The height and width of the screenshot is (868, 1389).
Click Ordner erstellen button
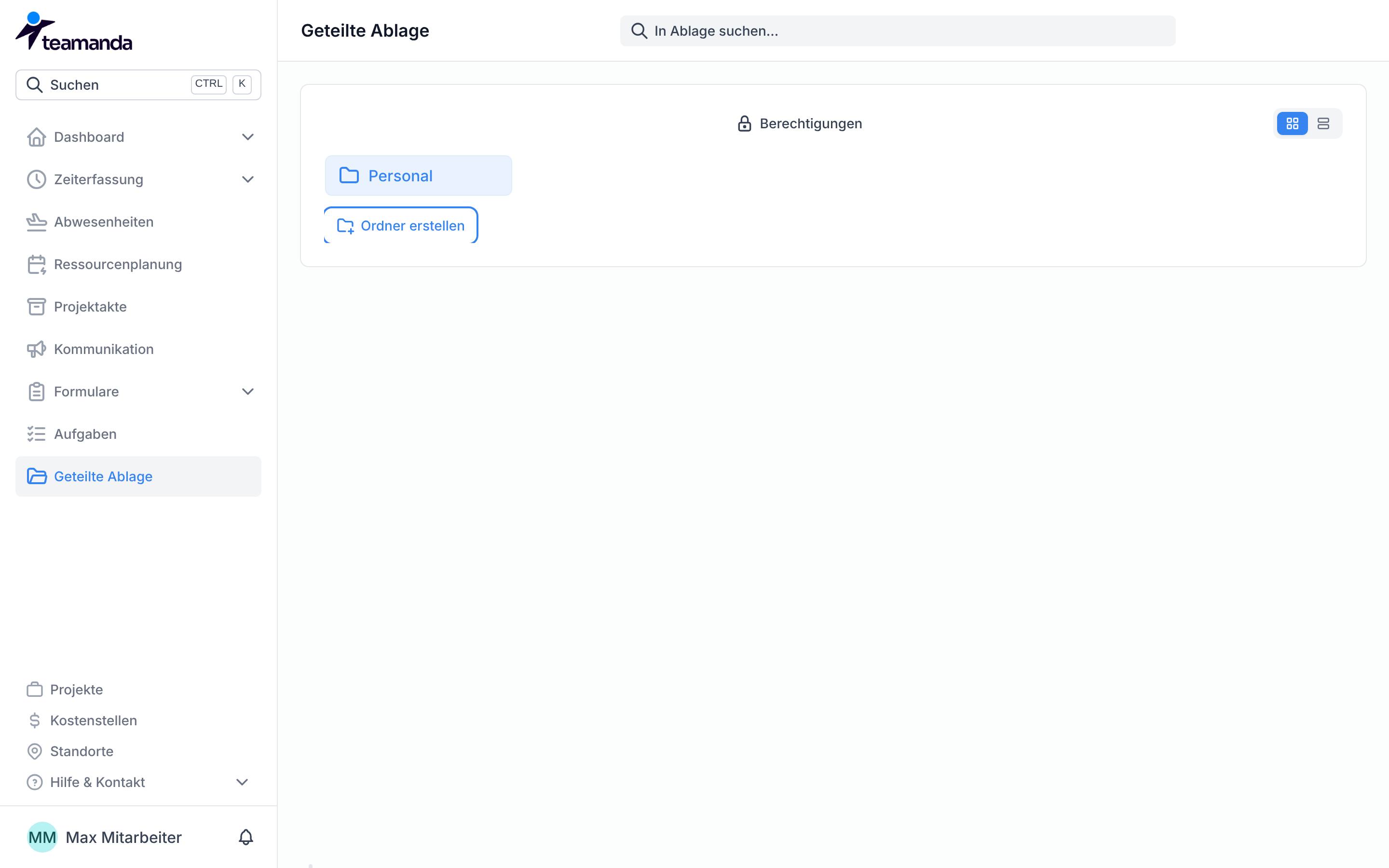[x=401, y=226]
